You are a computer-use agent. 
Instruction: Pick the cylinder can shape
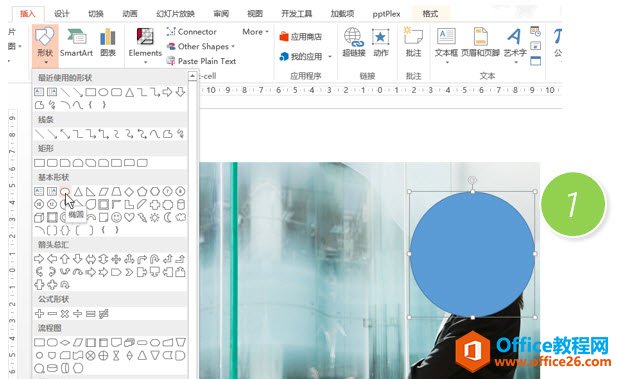point(181,204)
